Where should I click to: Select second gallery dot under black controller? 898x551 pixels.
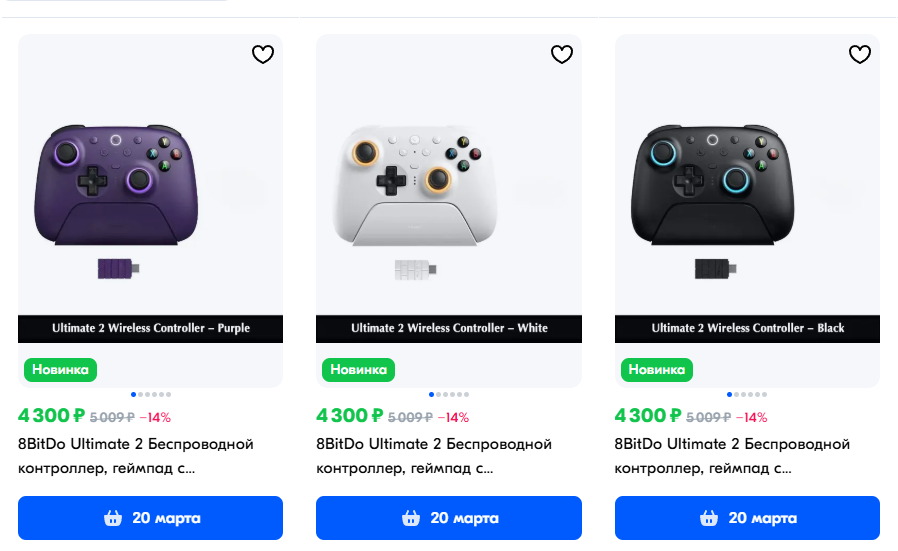pos(736,395)
